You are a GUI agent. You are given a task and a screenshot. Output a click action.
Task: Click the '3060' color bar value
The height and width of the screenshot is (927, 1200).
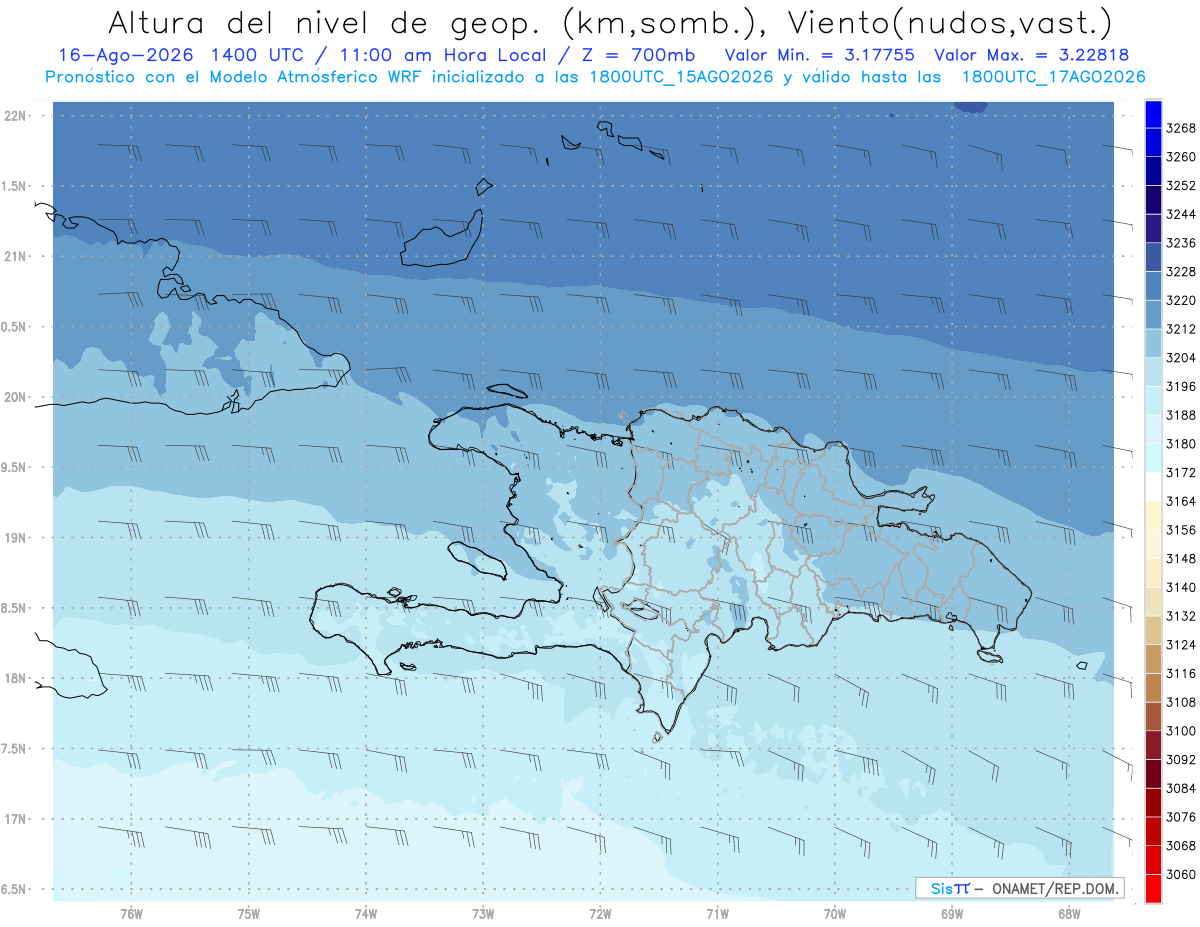point(1181,874)
